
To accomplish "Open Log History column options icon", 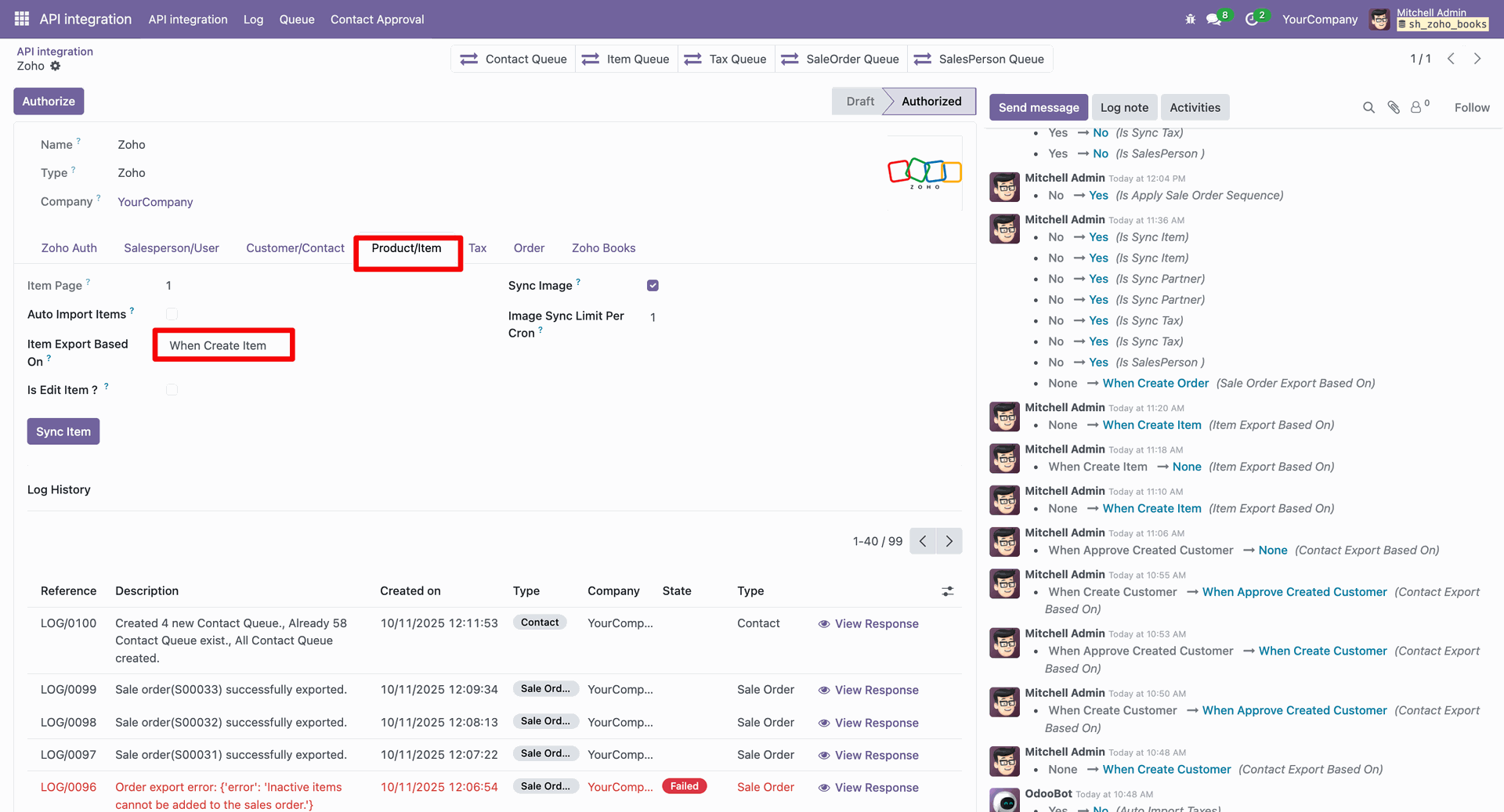I will coord(948,591).
